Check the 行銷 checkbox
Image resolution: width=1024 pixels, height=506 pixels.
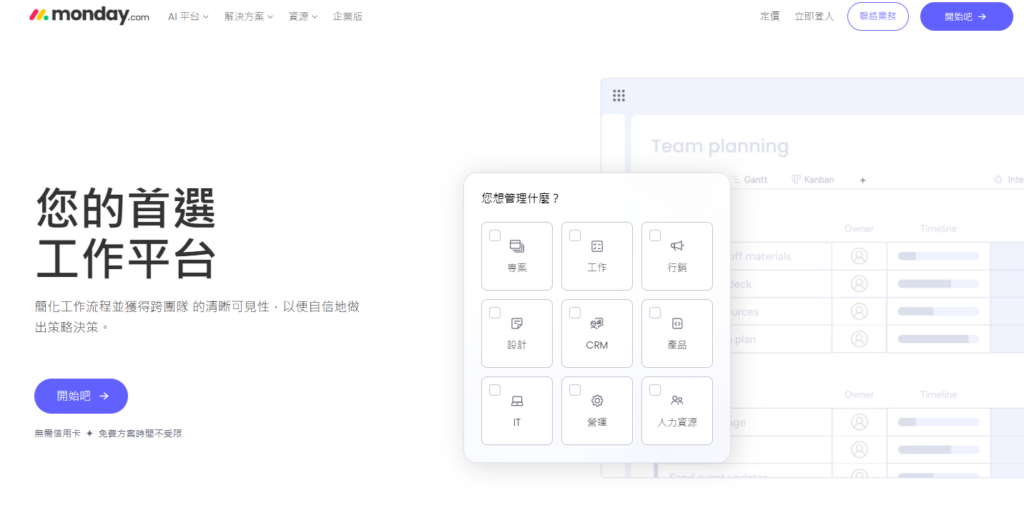[x=655, y=235]
